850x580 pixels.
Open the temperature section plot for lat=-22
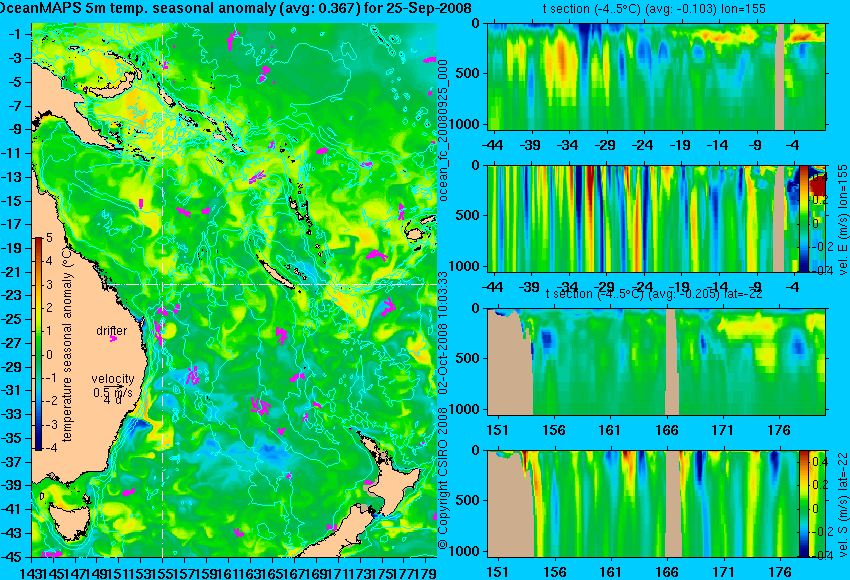tap(656, 362)
